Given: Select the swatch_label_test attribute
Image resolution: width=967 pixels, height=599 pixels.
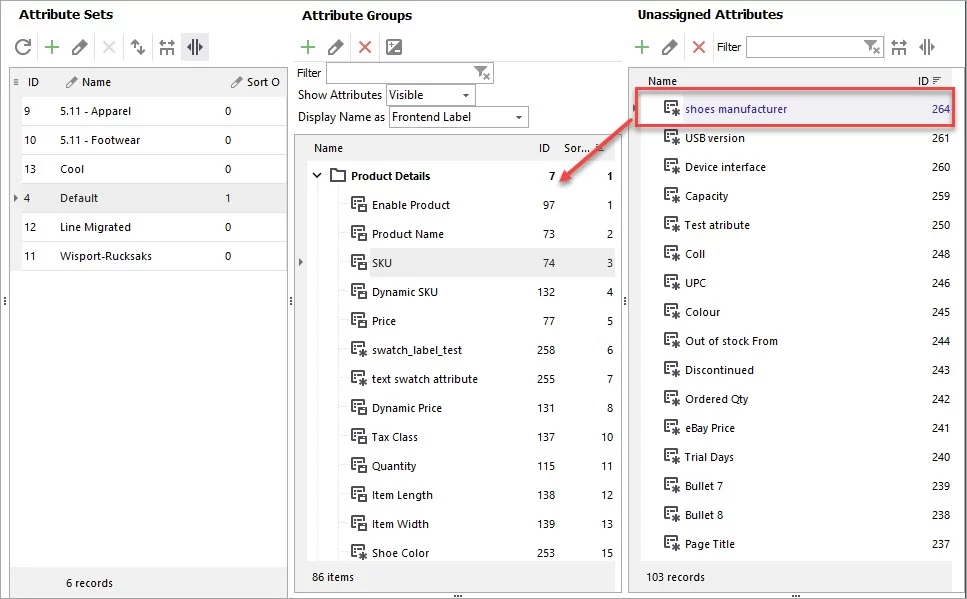Looking at the screenshot, I should coord(417,350).
